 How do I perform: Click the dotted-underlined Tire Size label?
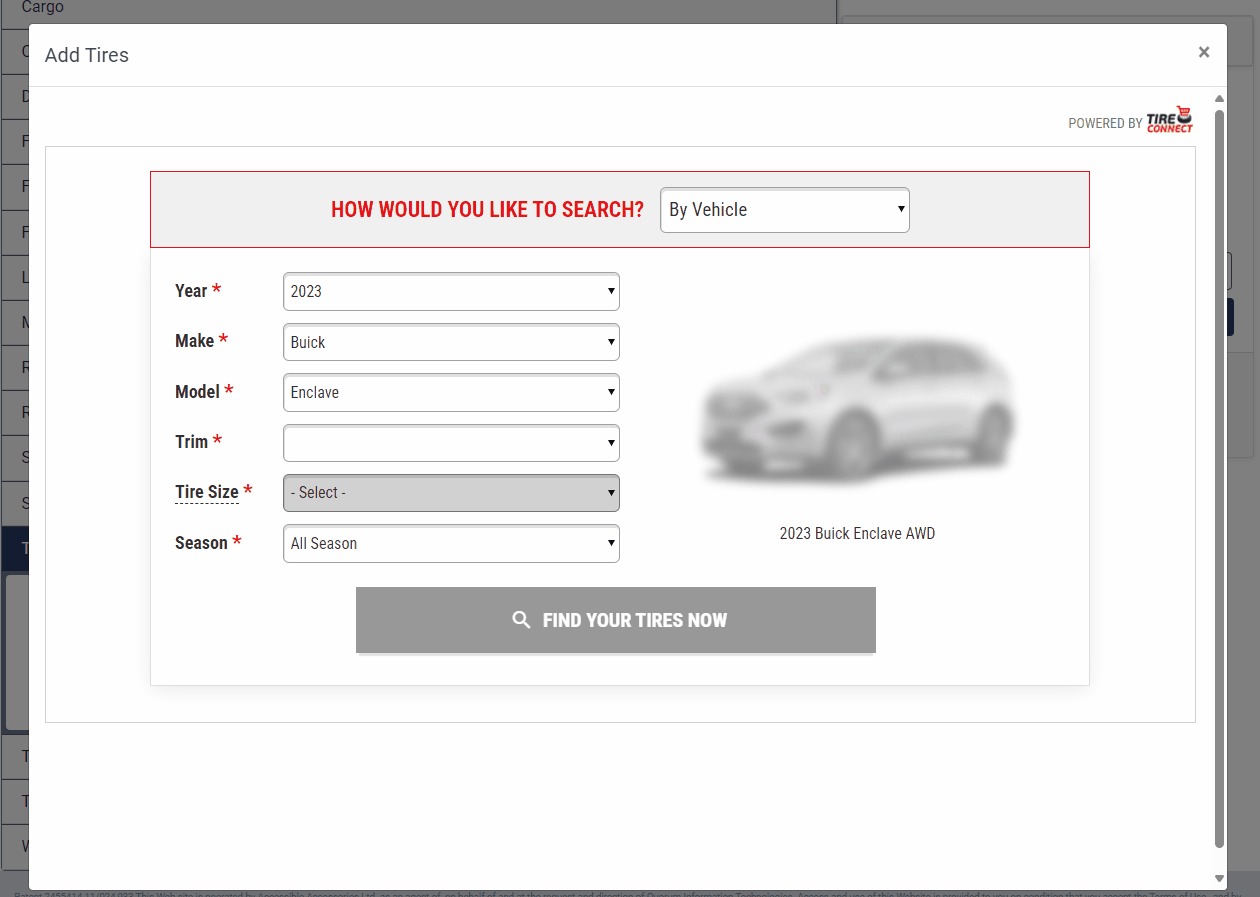207,492
